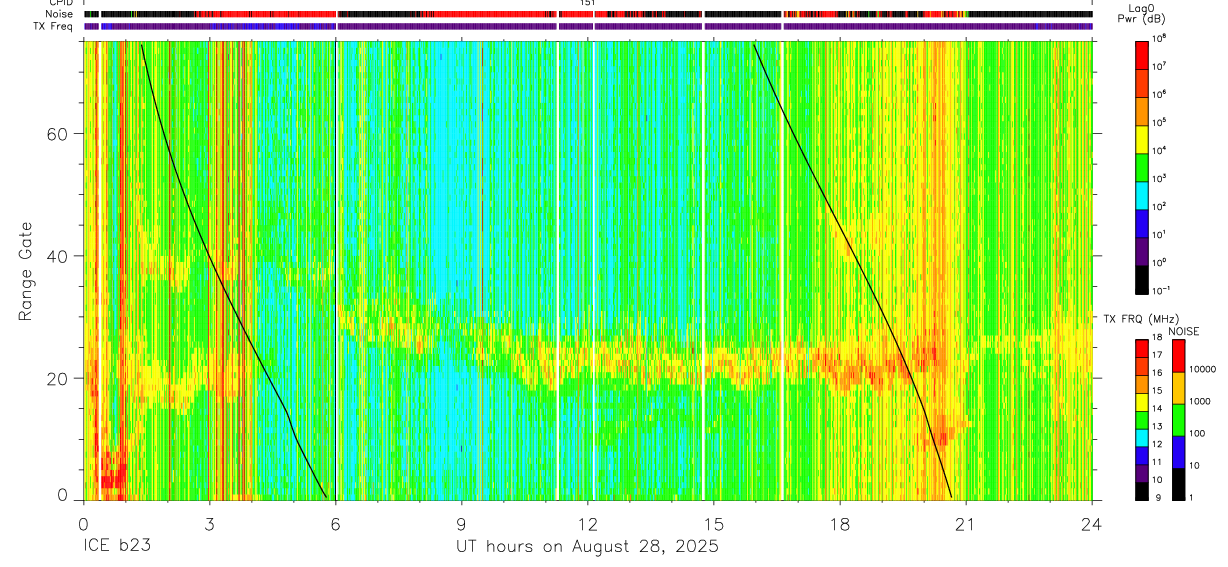Click the '100' label on NOISE legend
This screenshot has height=567, width=1228.
(x=1199, y=433)
